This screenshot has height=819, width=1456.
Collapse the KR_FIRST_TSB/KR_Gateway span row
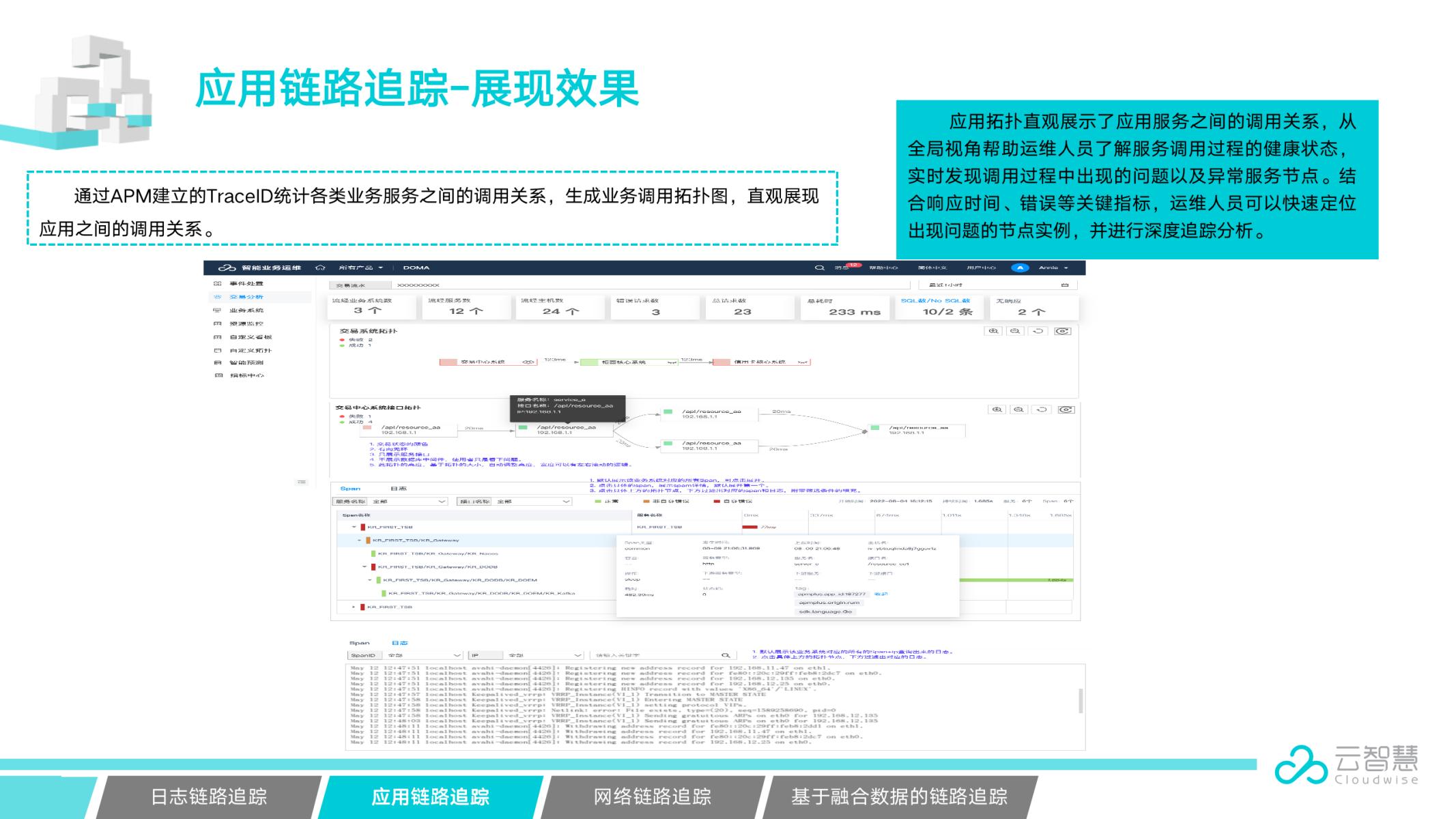point(360,541)
